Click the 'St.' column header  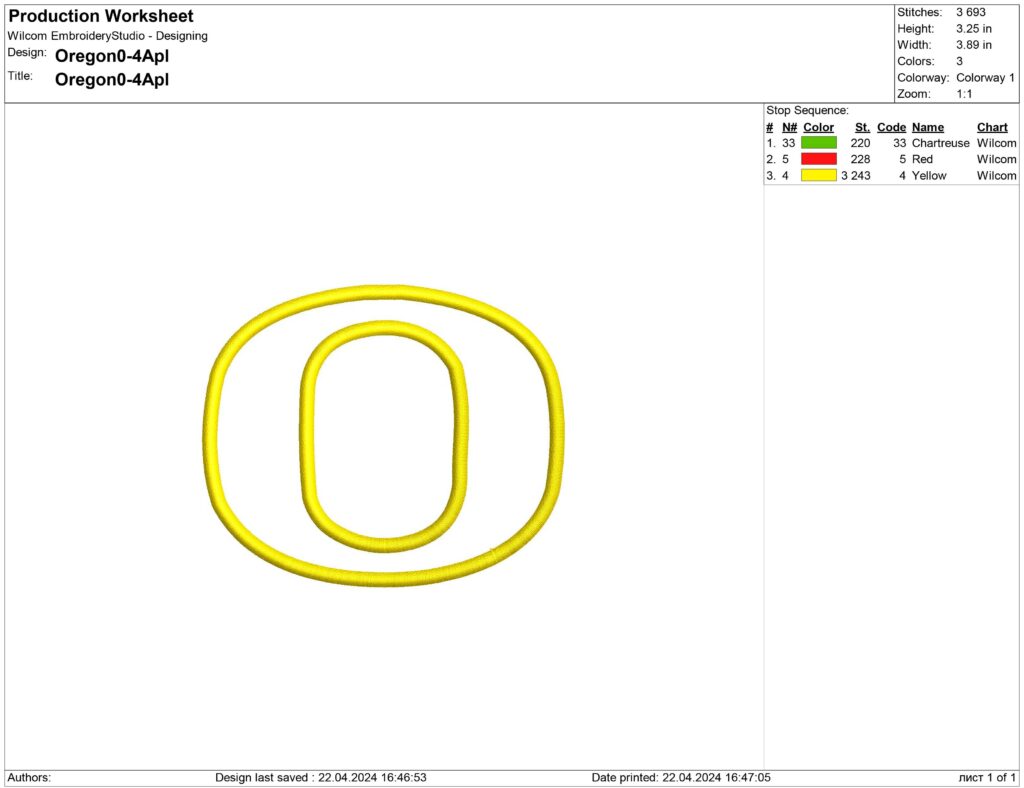[862, 127]
